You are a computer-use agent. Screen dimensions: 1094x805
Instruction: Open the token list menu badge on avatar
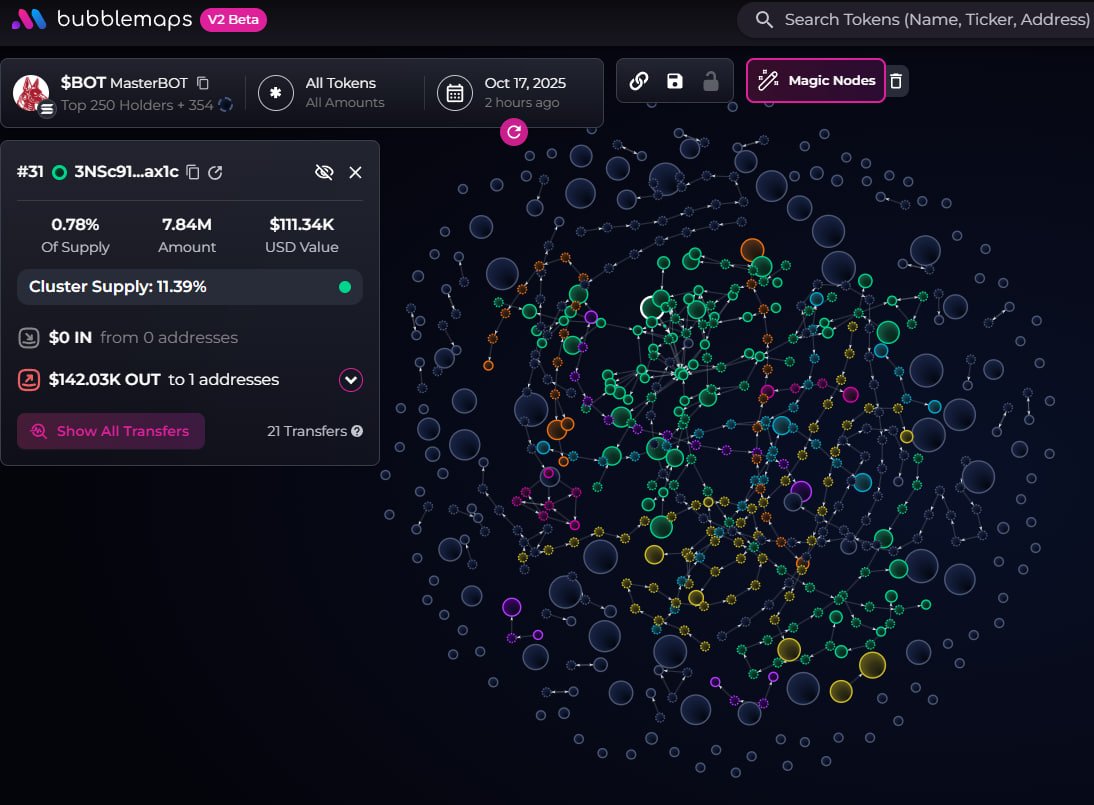(47, 109)
